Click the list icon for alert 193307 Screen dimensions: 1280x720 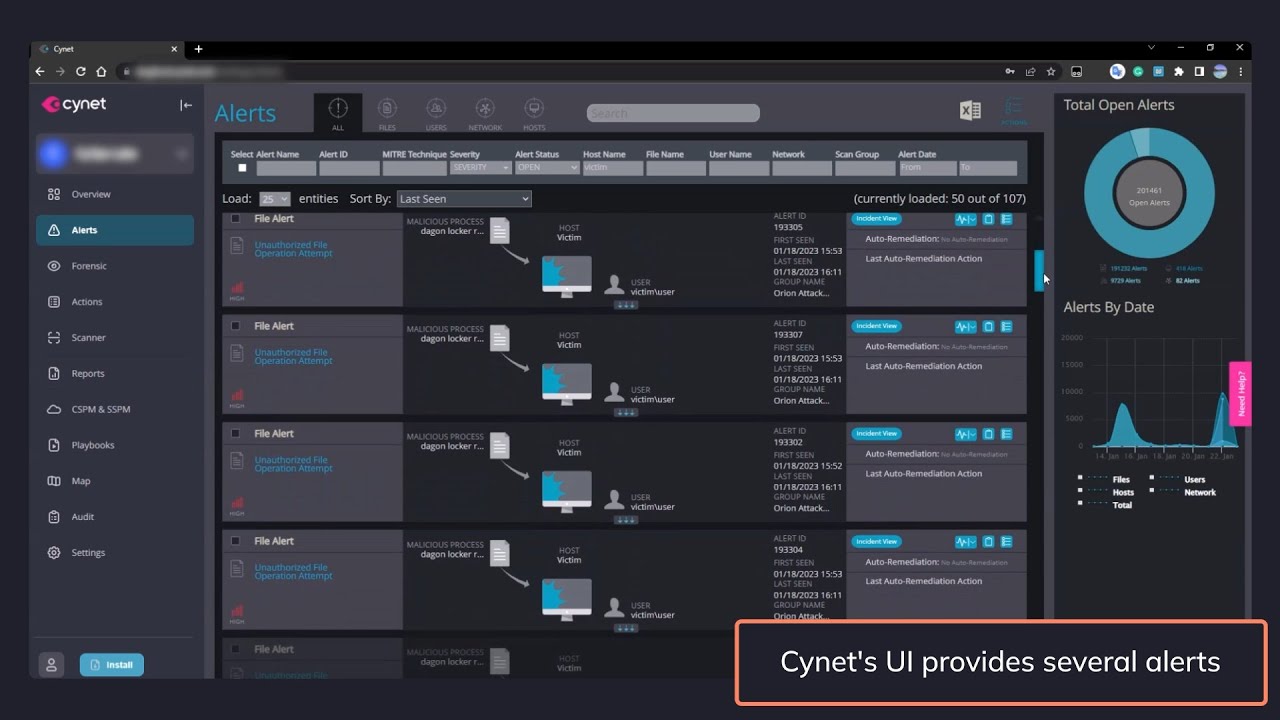click(x=1007, y=326)
